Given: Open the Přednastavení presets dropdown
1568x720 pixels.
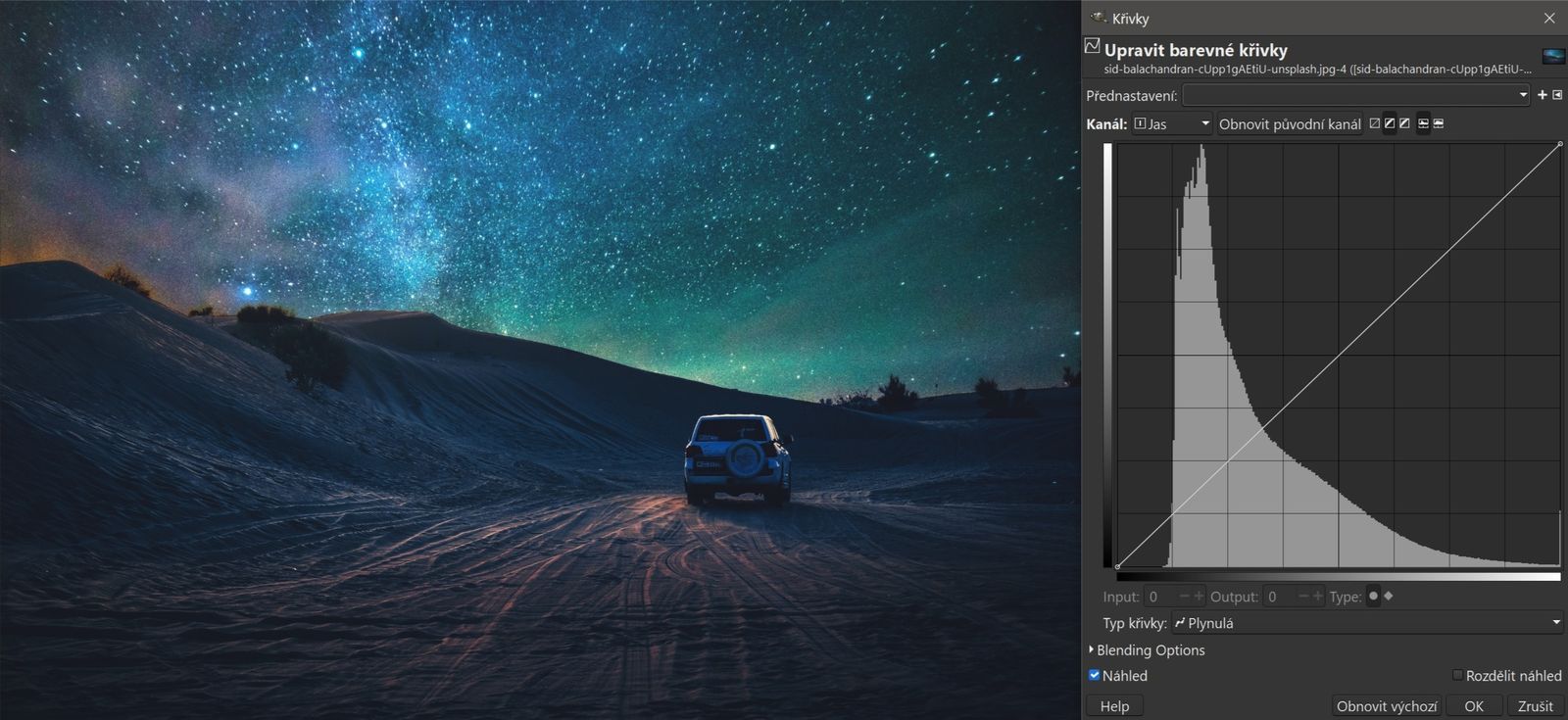Looking at the screenshot, I should point(1355,95).
